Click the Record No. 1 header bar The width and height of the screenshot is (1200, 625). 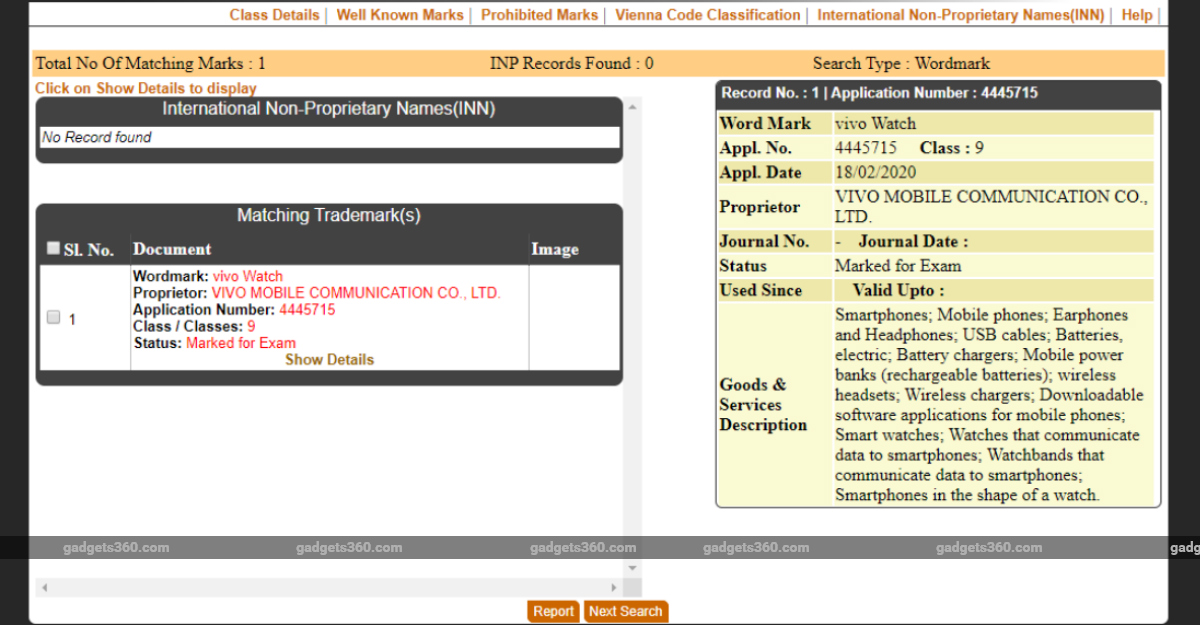click(x=938, y=93)
